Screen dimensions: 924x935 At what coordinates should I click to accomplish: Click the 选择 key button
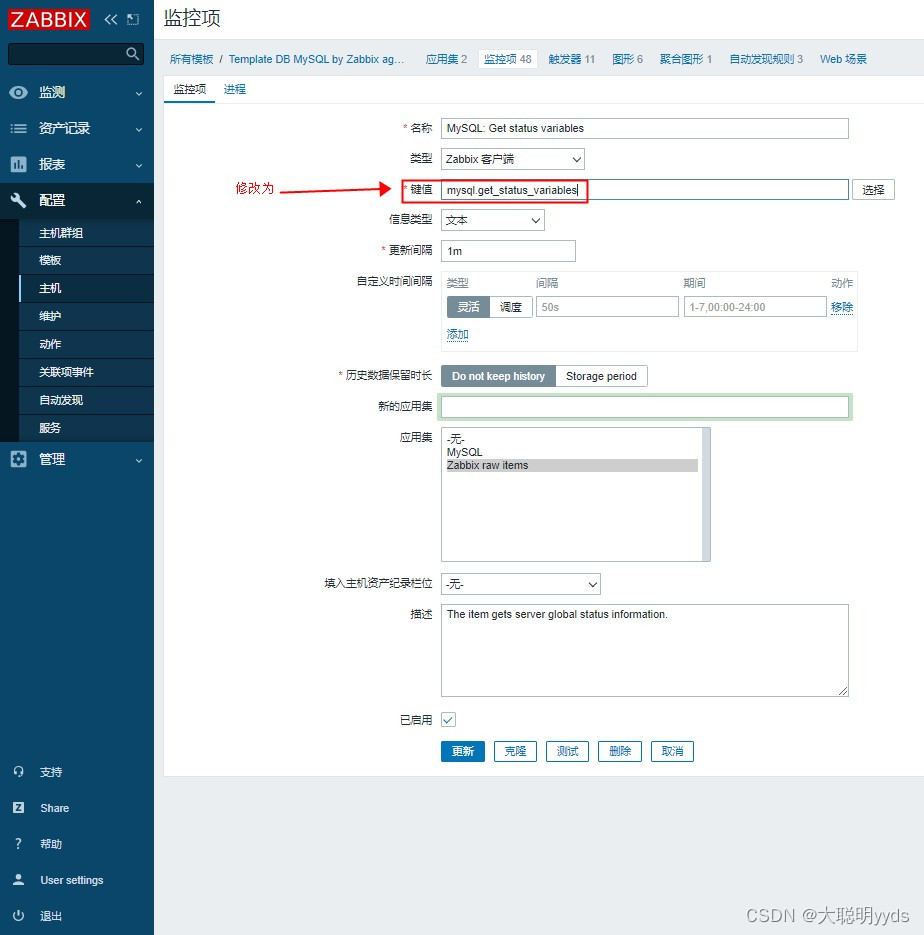click(x=873, y=190)
